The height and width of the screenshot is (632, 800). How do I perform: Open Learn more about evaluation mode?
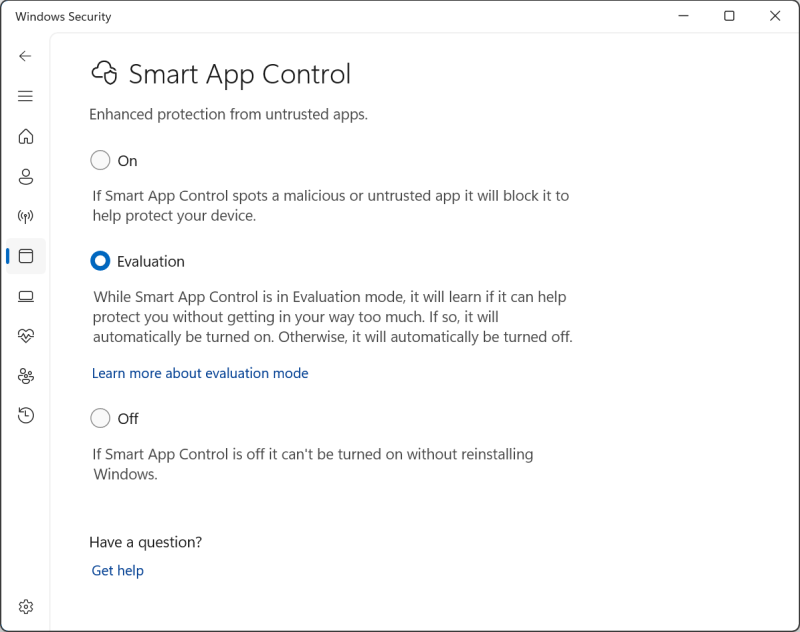click(199, 373)
